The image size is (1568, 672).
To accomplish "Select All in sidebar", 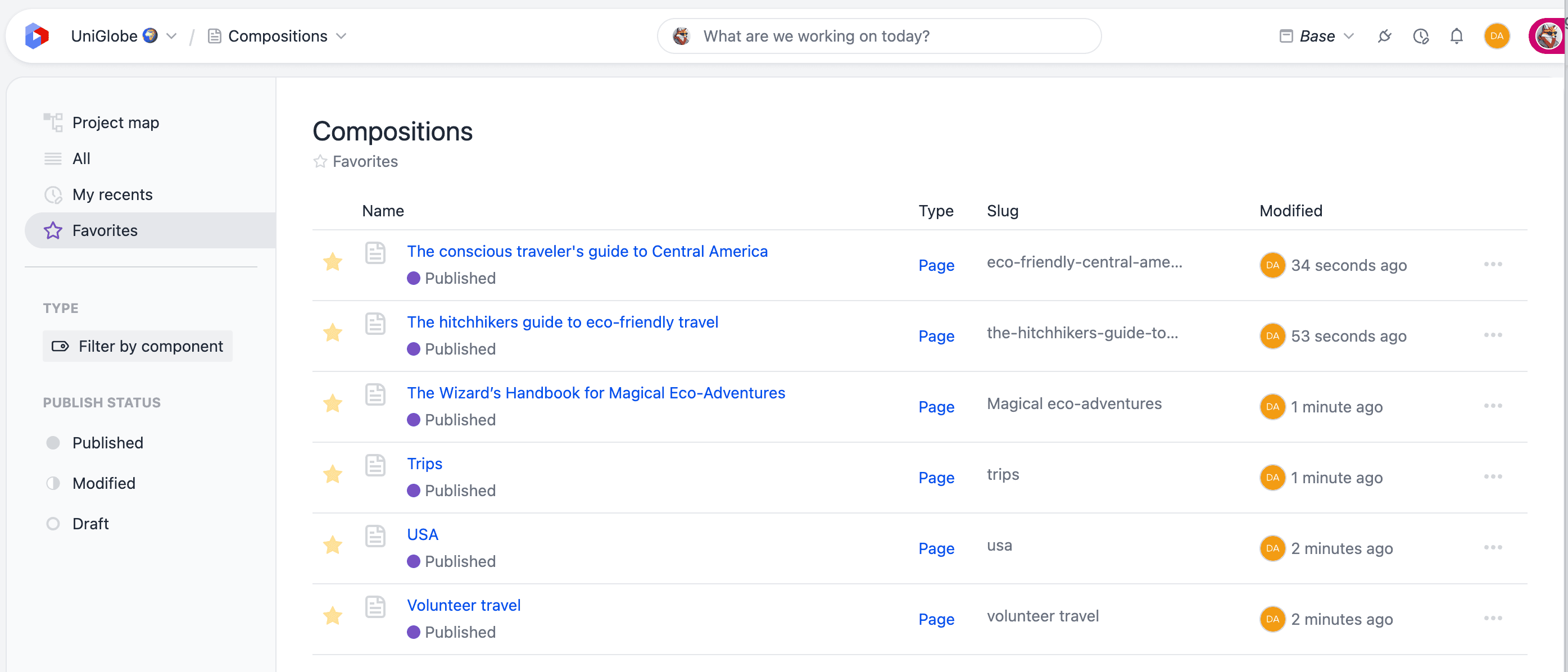I will tap(81, 158).
